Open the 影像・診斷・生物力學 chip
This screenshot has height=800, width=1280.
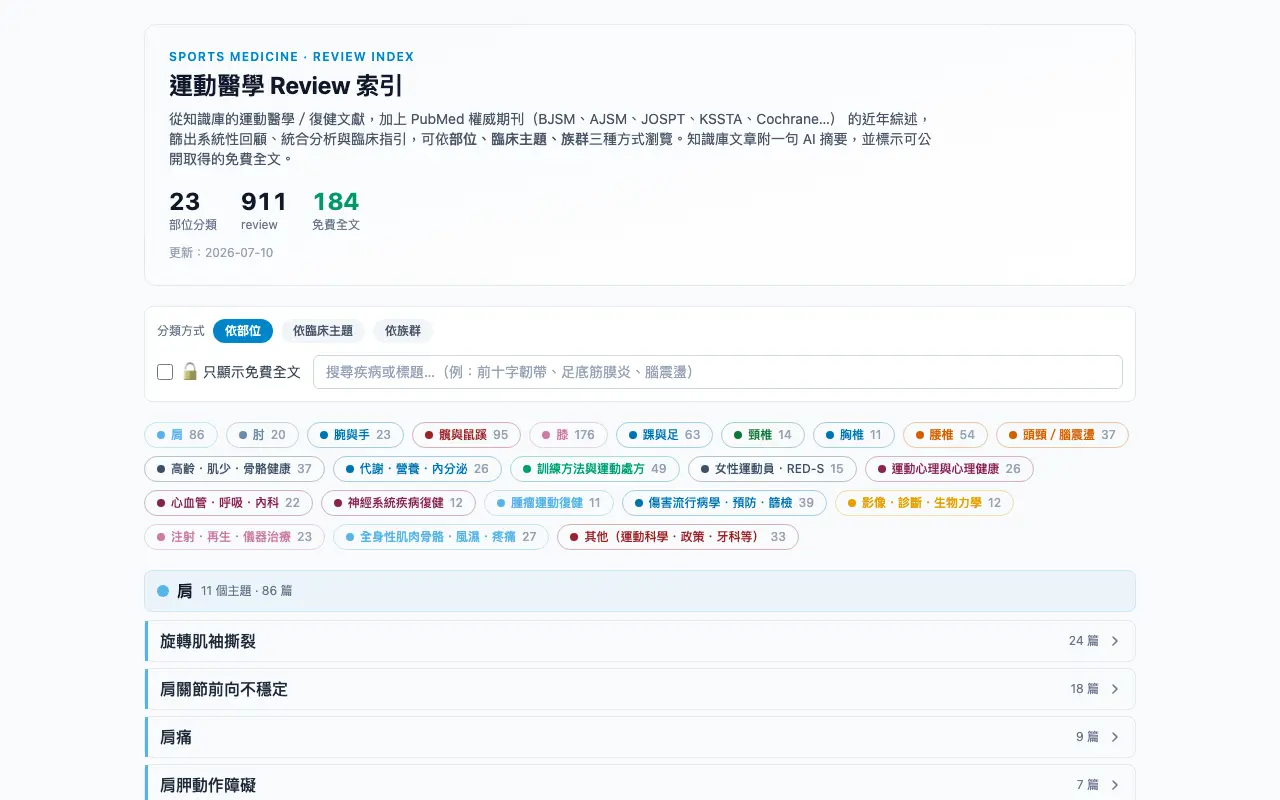(x=924, y=503)
